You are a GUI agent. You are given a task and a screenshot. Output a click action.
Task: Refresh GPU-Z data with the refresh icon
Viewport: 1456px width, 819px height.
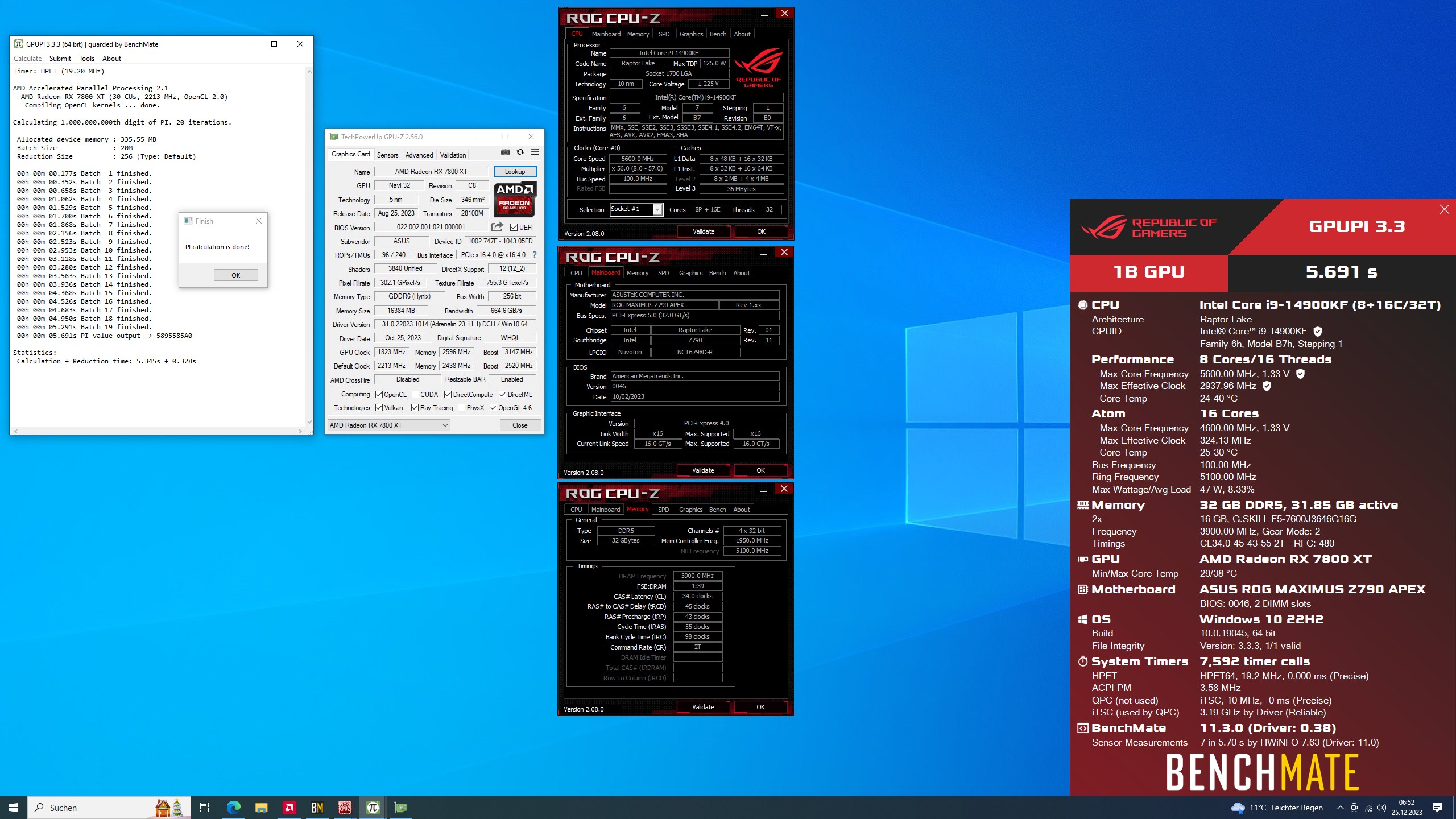[520, 152]
